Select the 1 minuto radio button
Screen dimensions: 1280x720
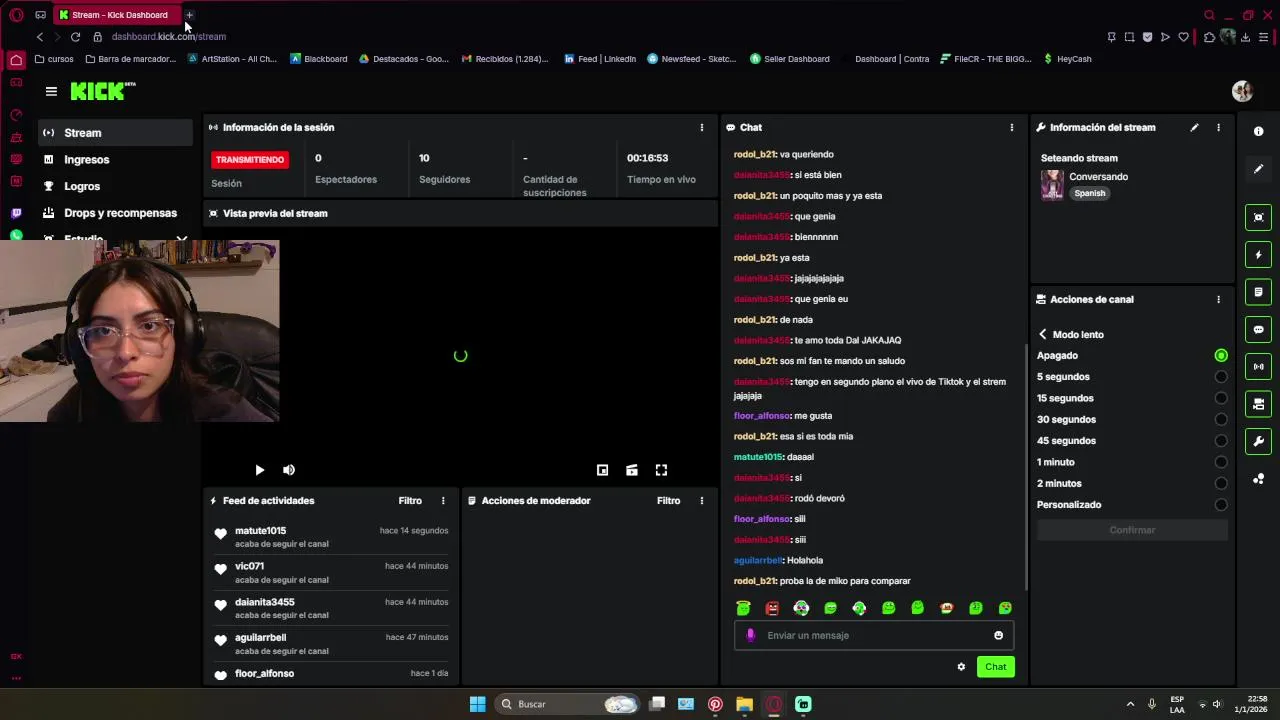[1221, 462]
